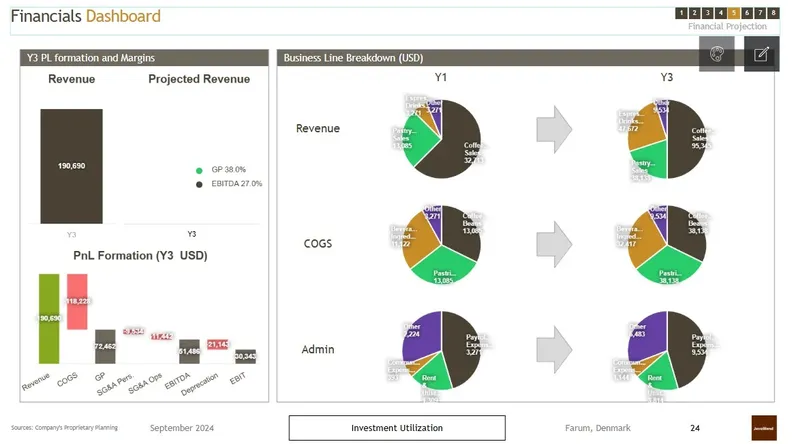Toggle the dark EBITDA 27.0% legend marker
The height and width of the screenshot is (444, 792).
pos(199,184)
